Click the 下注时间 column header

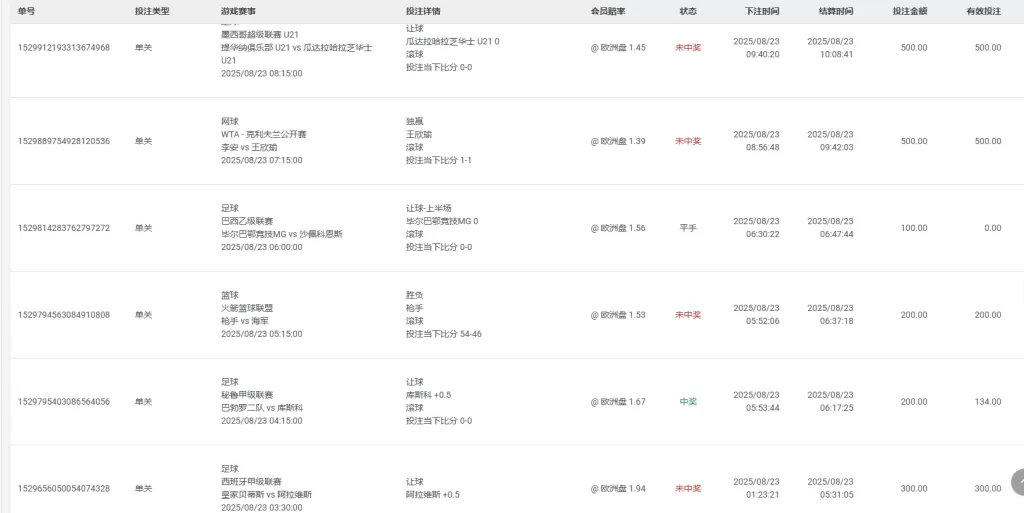tap(762, 11)
